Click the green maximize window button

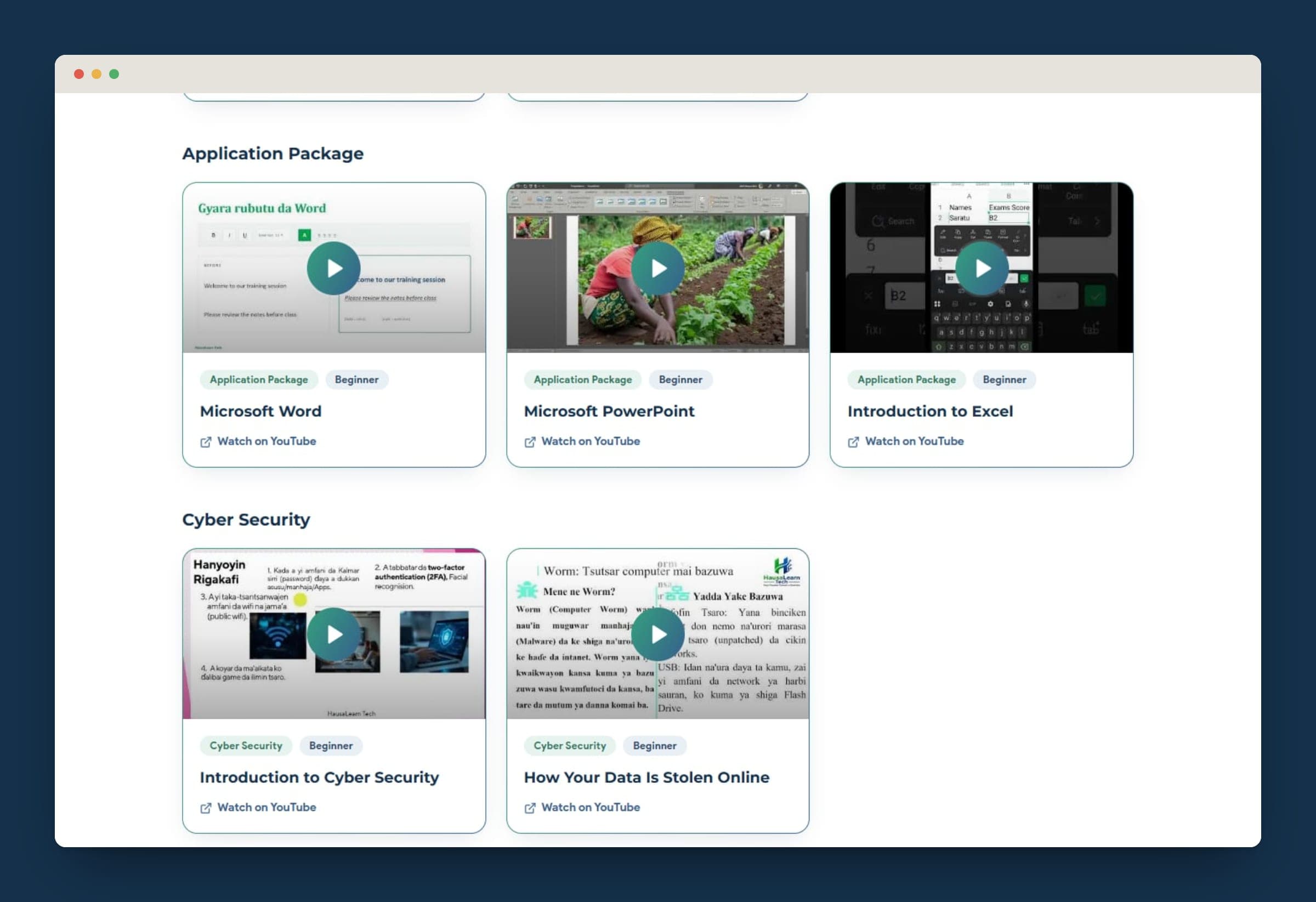[x=115, y=74]
